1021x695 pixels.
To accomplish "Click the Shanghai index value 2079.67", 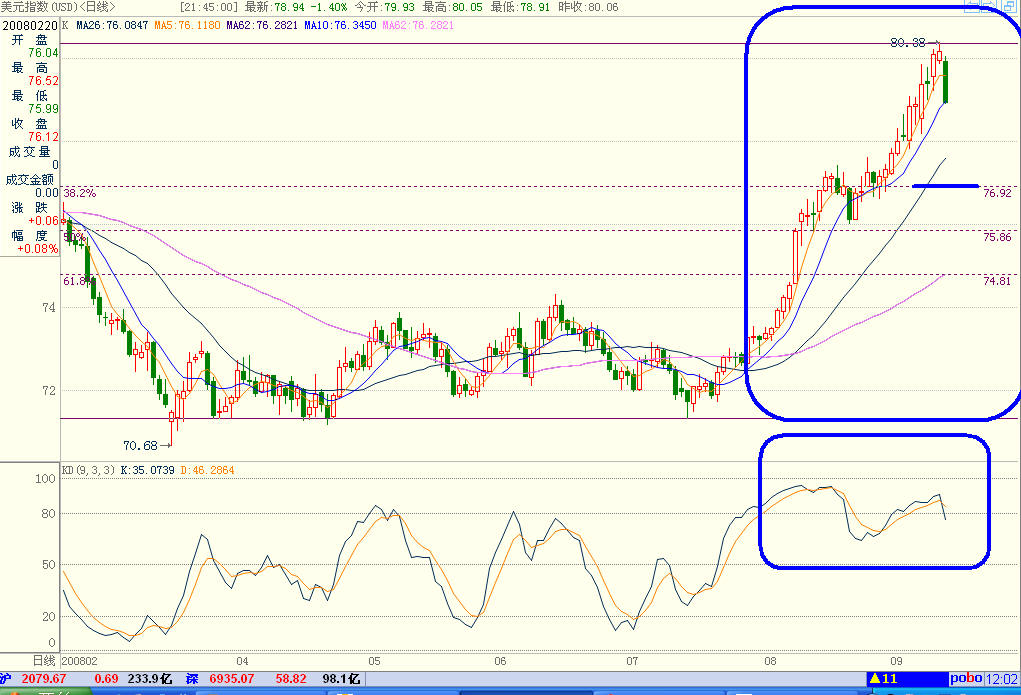I will click(44, 679).
